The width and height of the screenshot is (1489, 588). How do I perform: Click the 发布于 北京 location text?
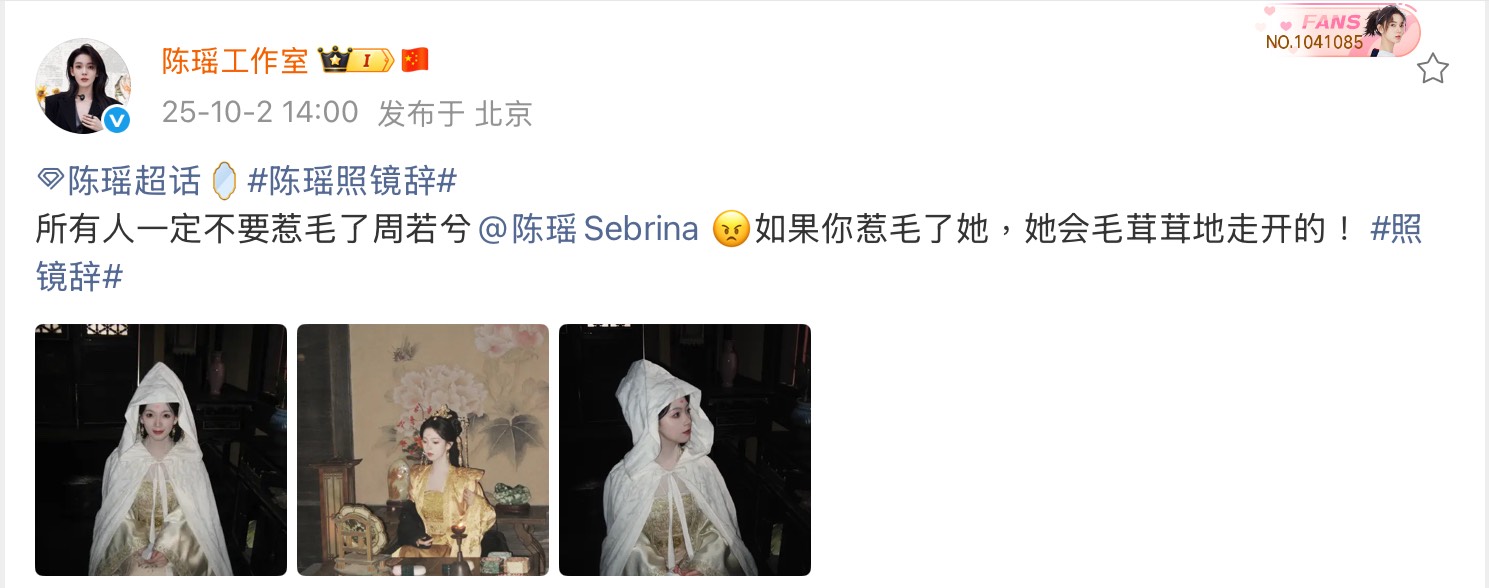tap(455, 113)
